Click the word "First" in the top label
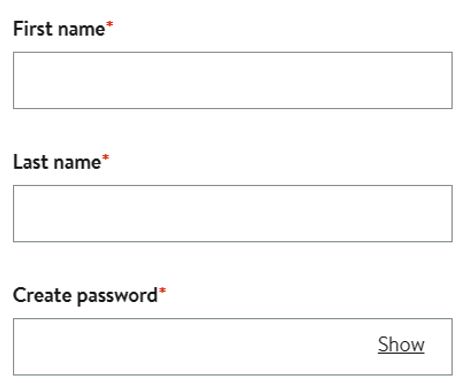 (x=31, y=29)
